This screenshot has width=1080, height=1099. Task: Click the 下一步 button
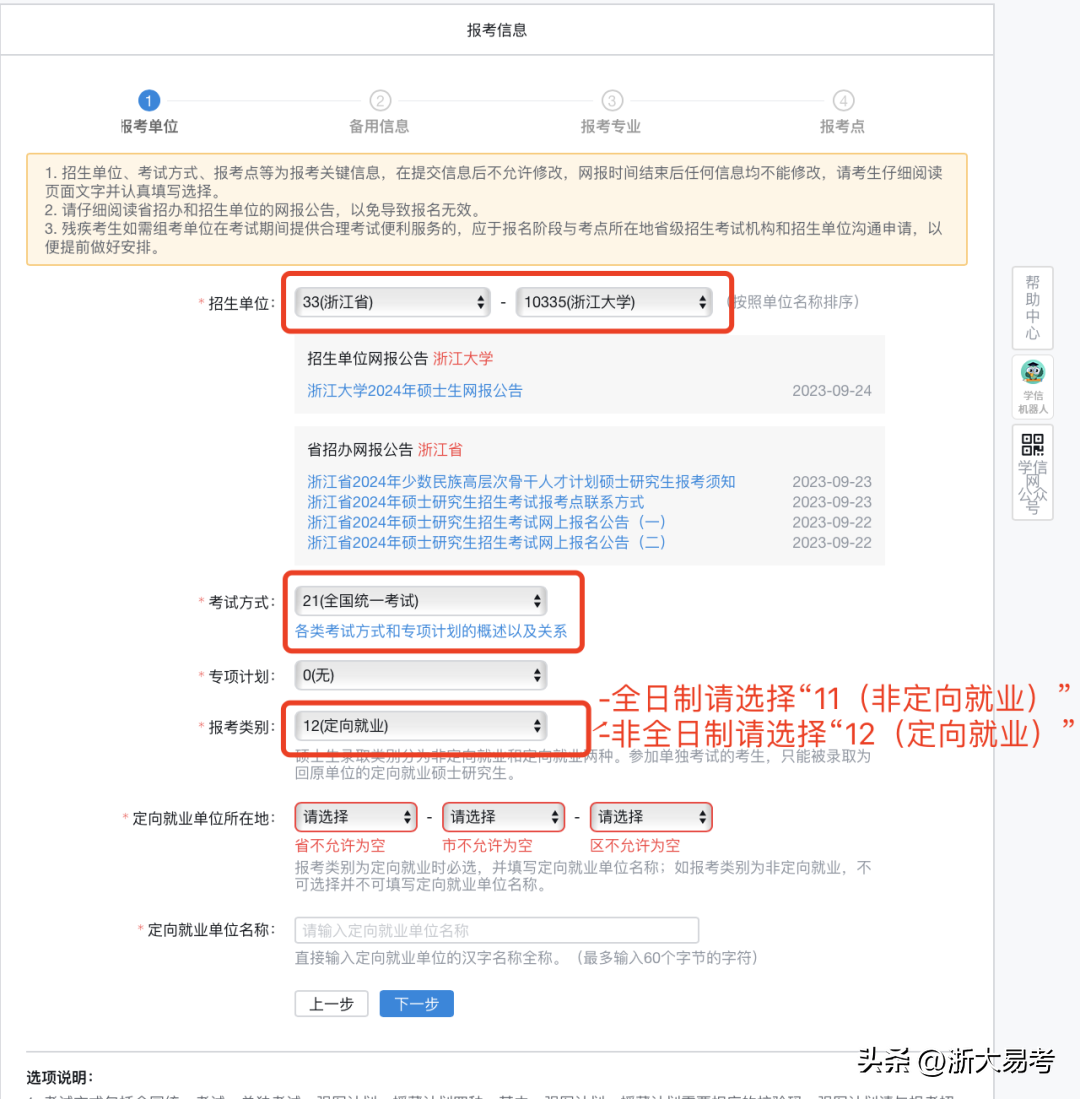click(x=416, y=1004)
